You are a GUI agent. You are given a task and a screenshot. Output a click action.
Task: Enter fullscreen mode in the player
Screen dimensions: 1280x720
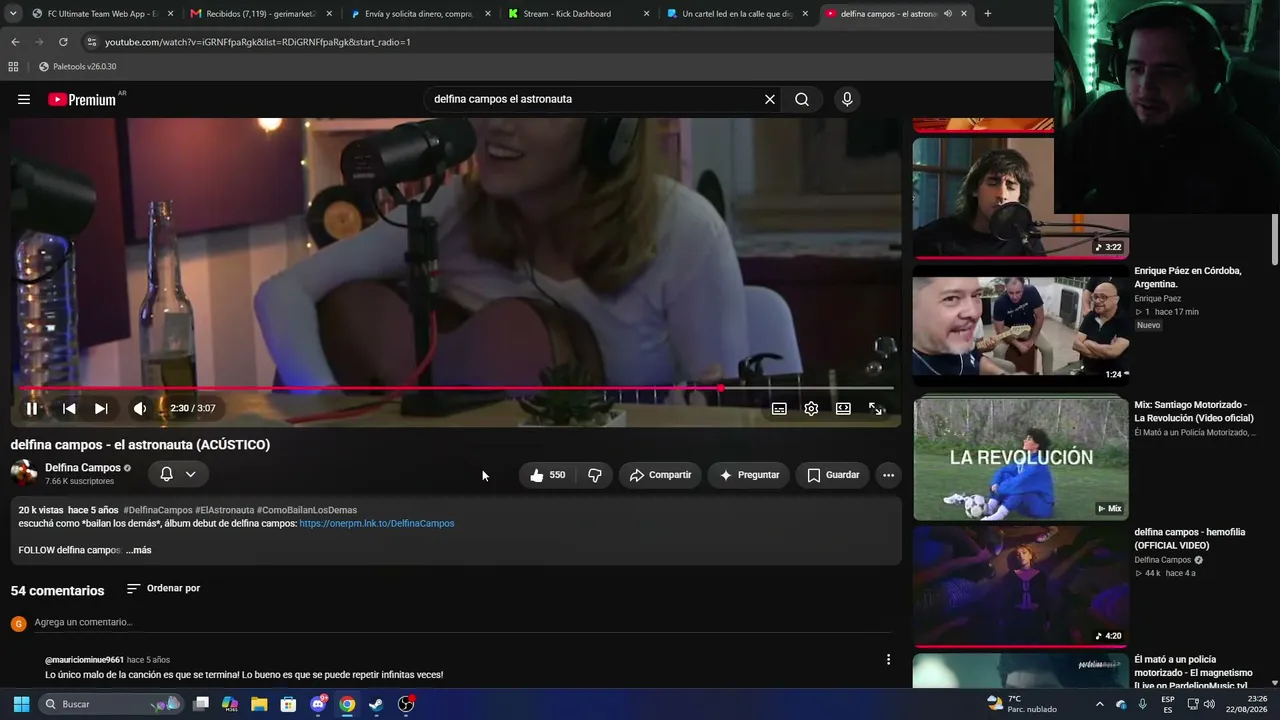[x=875, y=408]
